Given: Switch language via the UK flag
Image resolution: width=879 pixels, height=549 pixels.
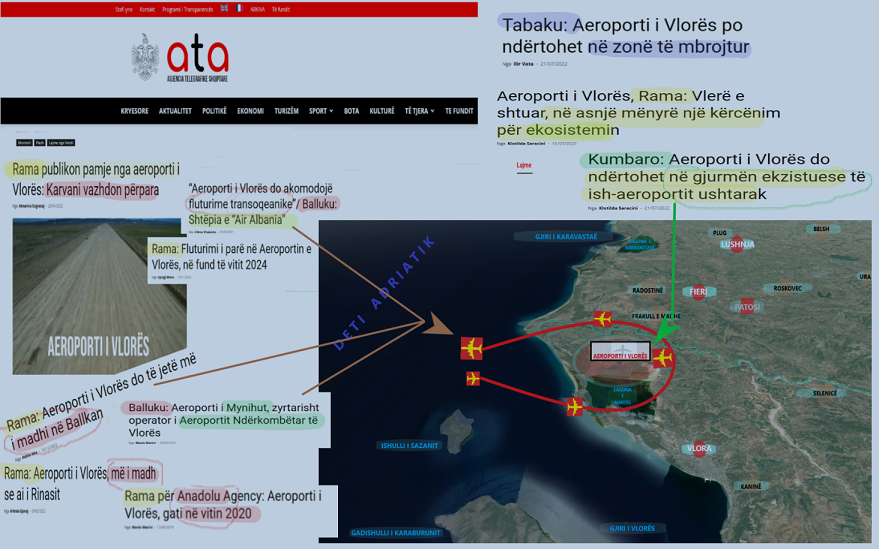Looking at the screenshot, I should 224,8.
